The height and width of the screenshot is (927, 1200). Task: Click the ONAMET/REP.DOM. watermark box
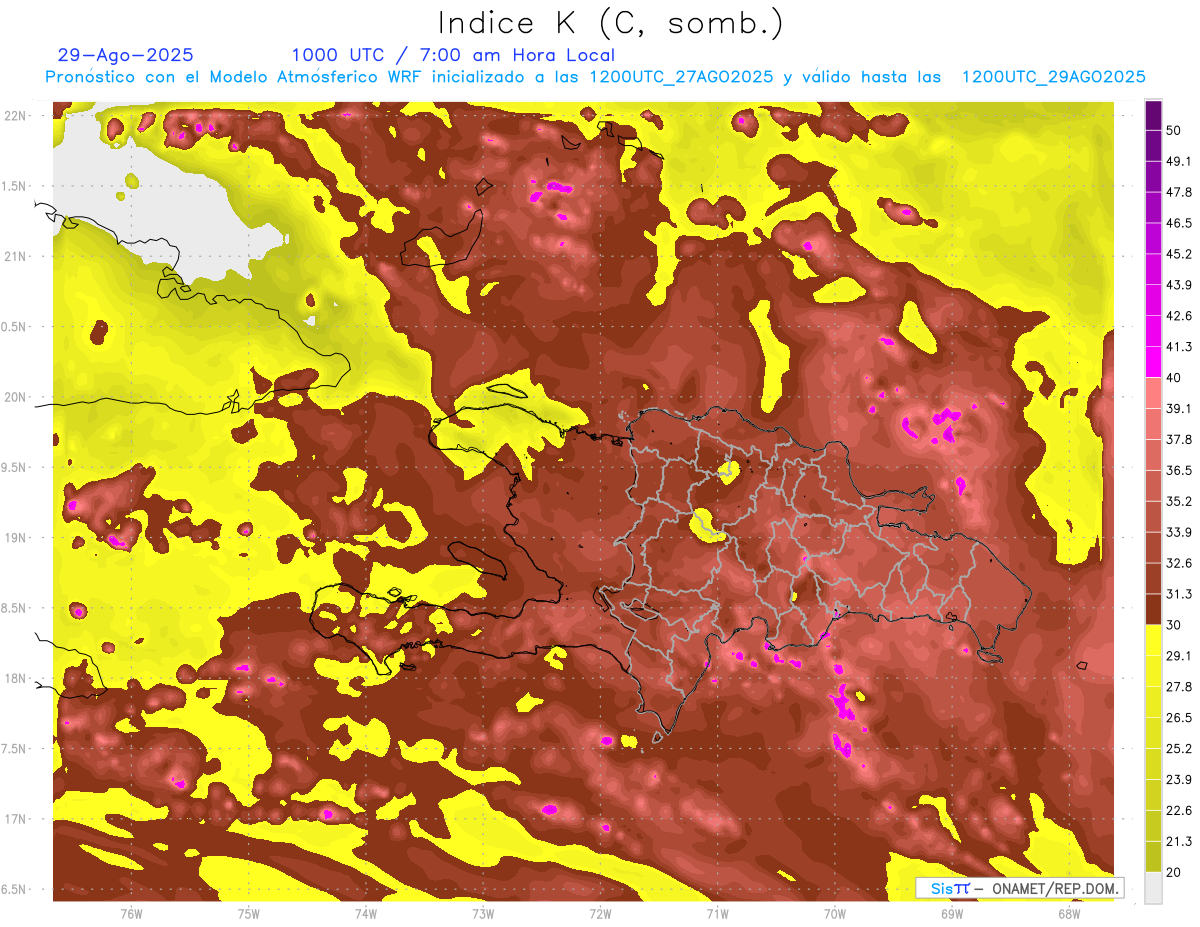point(1019,888)
